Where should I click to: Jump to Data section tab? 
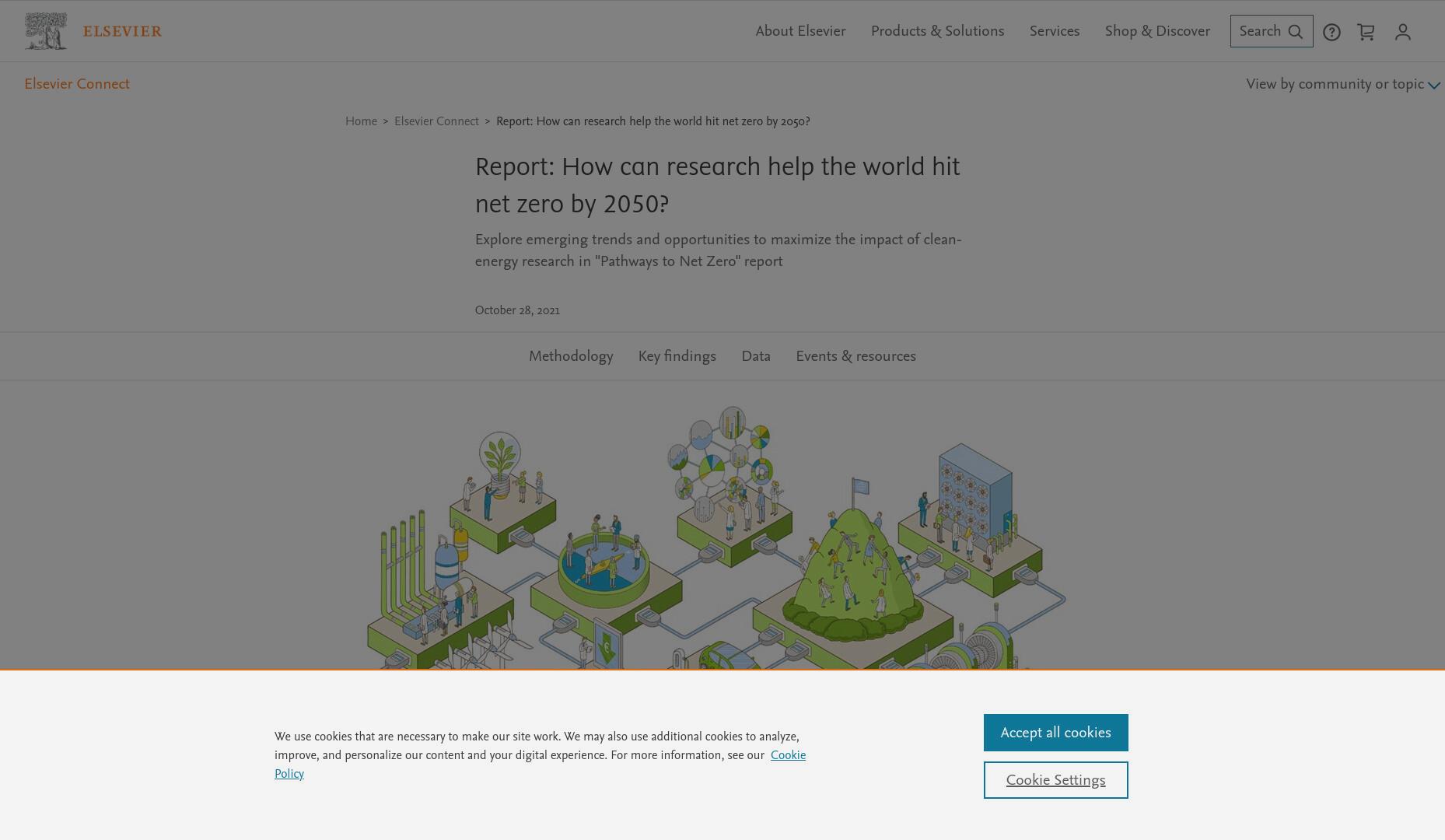point(756,356)
